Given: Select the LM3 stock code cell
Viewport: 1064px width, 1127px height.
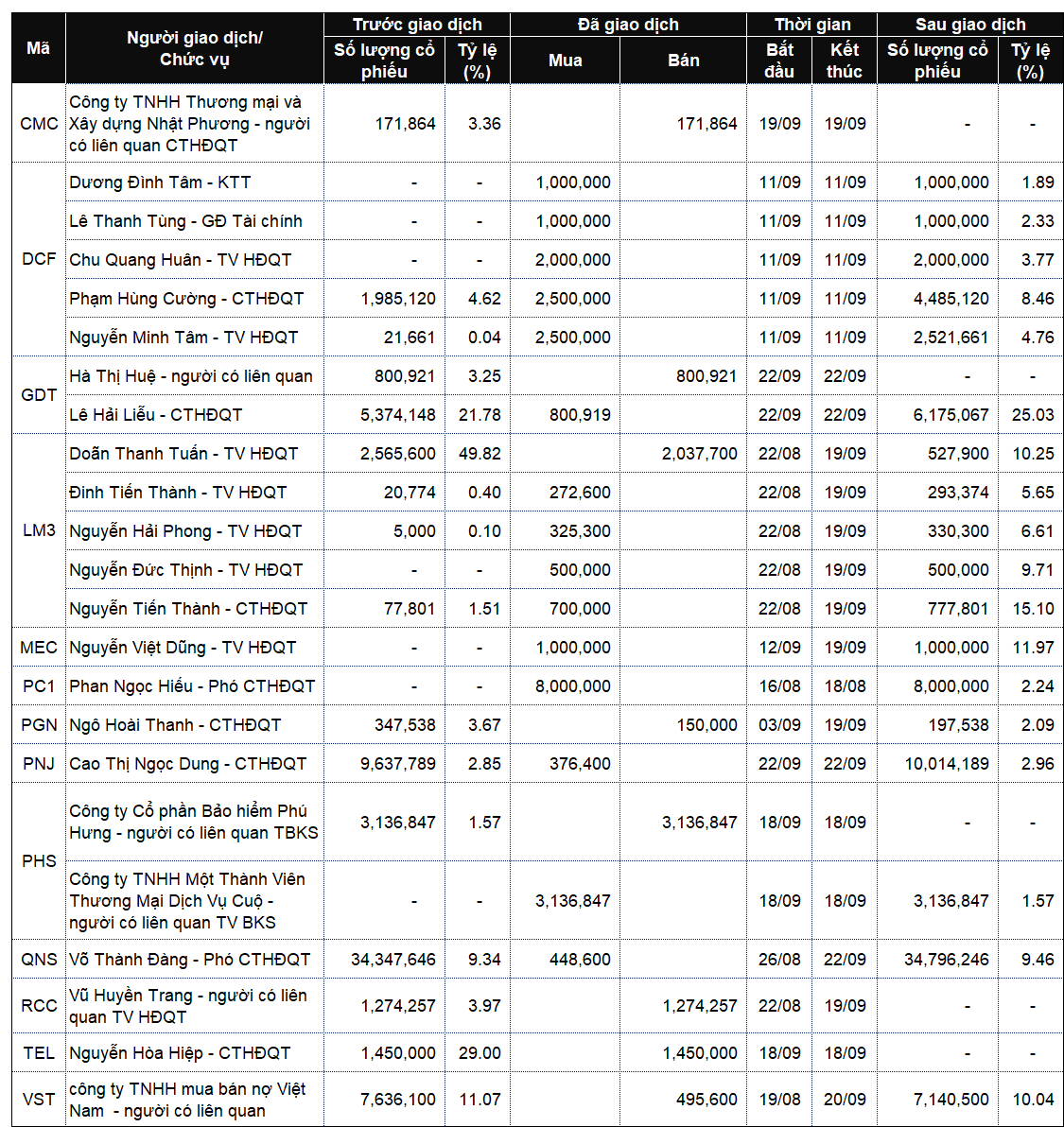Looking at the screenshot, I should [39, 530].
